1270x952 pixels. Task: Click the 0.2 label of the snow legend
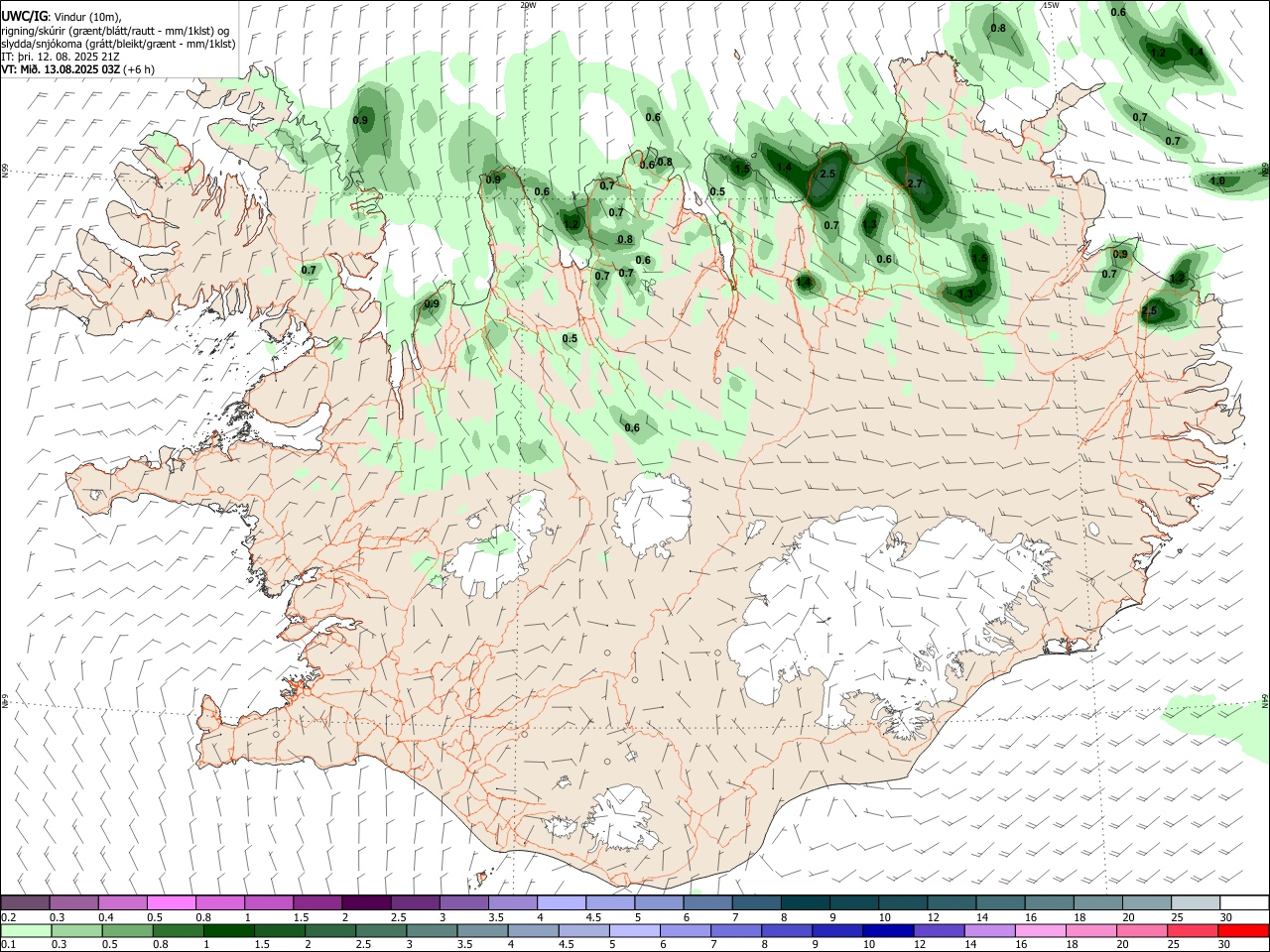coord(8,917)
